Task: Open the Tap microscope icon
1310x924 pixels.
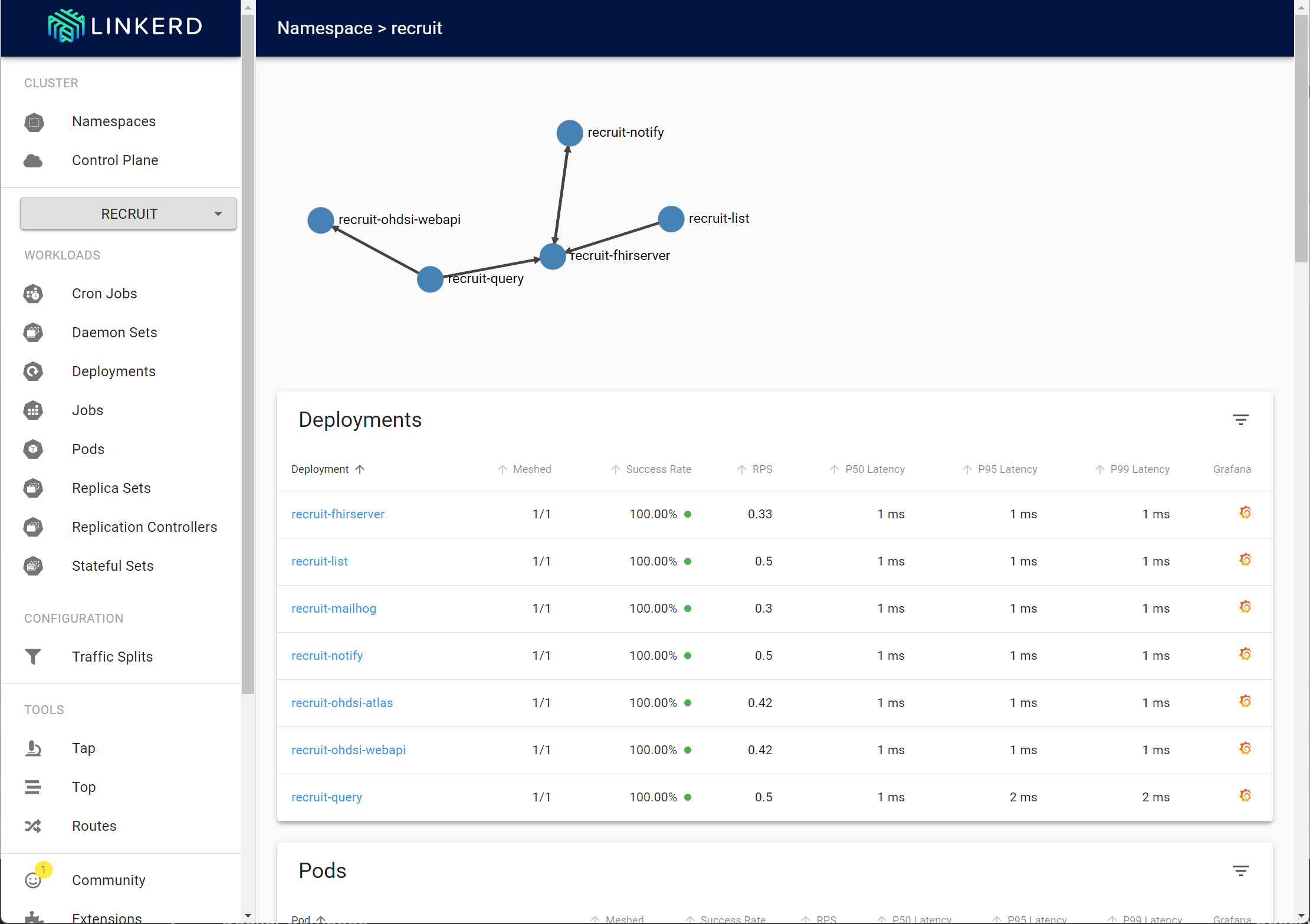Action: 33,748
